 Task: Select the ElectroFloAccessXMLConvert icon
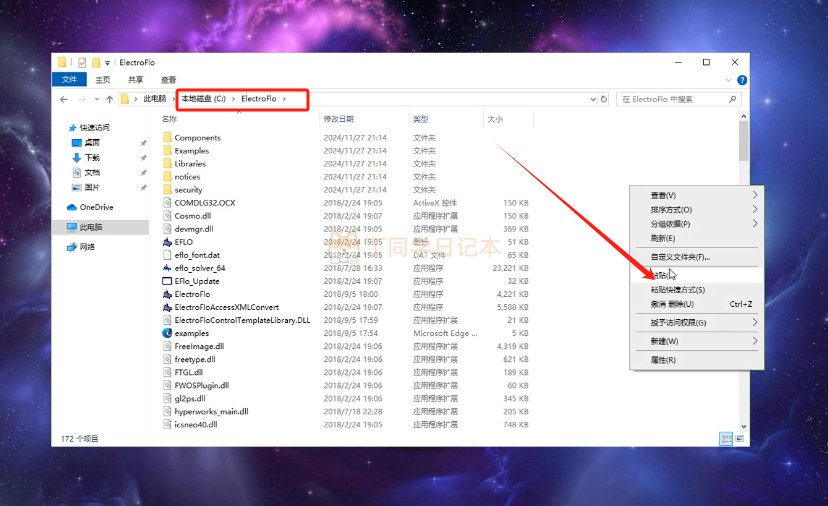pos(167,307)
